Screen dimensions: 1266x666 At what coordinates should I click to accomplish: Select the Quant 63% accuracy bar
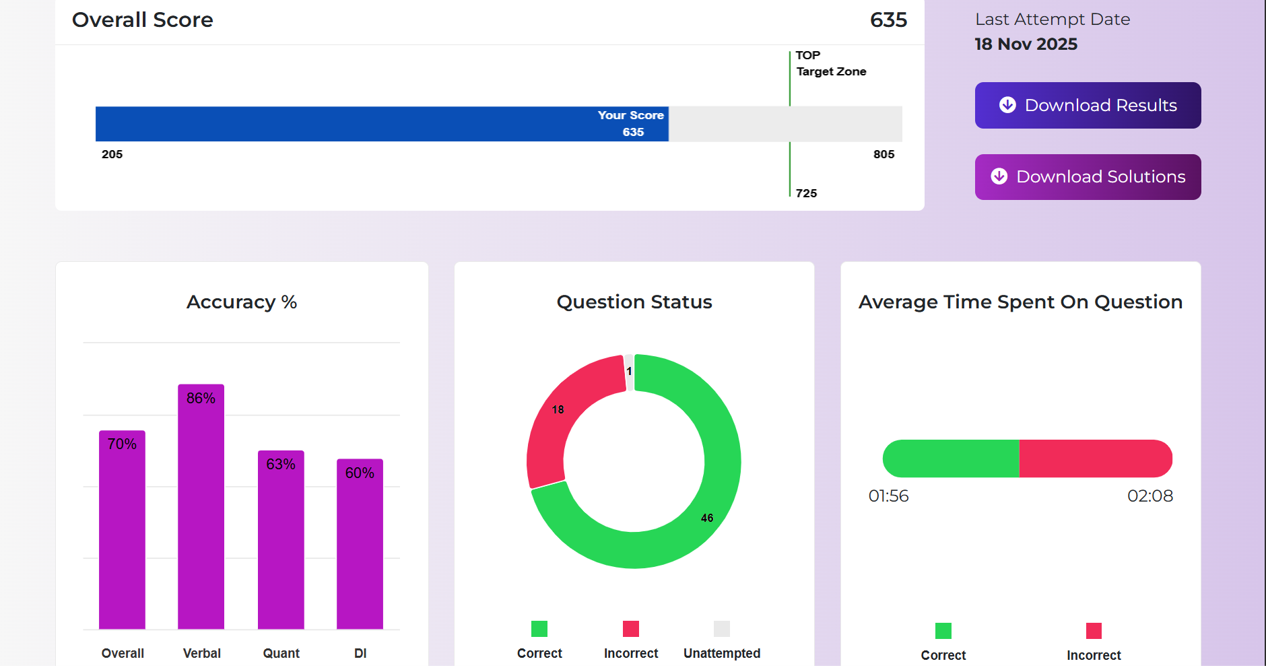pyautogui.click(x=281, y=540)
